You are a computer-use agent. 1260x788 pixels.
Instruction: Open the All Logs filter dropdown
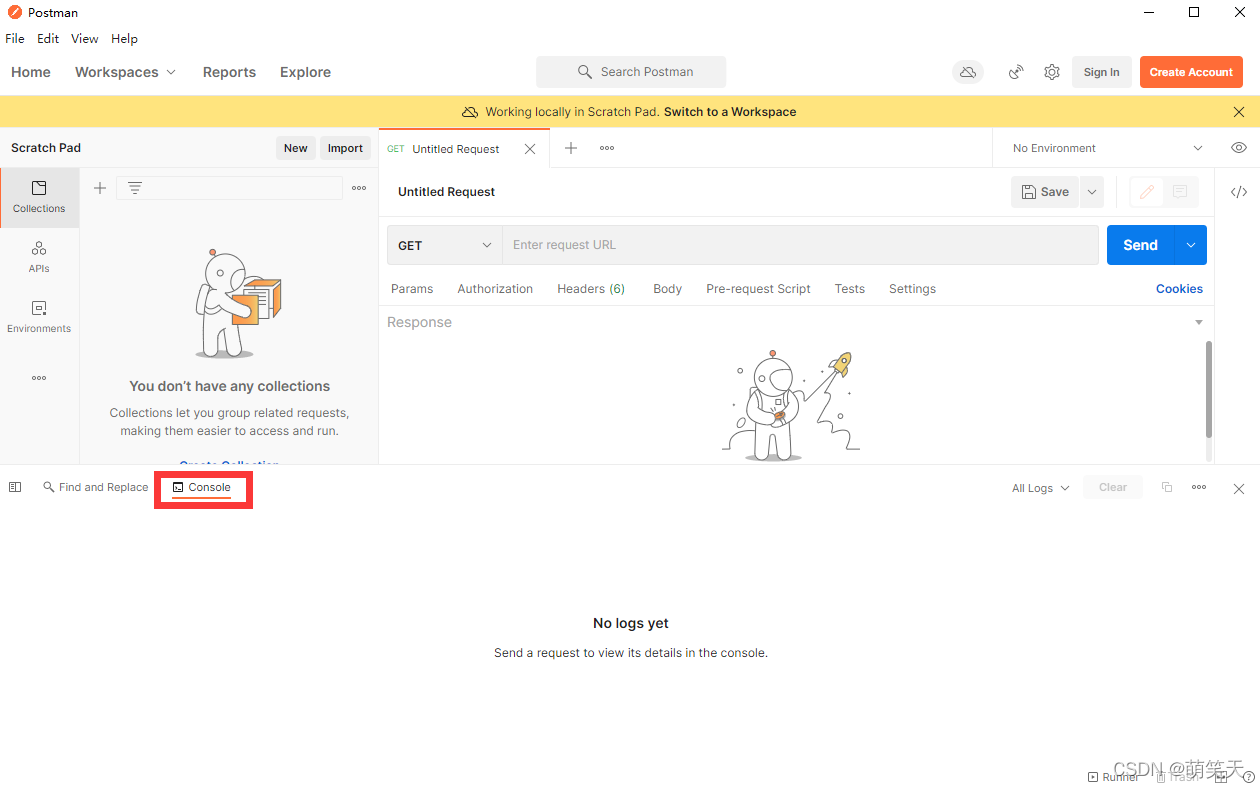click(x=1040, y=488)
